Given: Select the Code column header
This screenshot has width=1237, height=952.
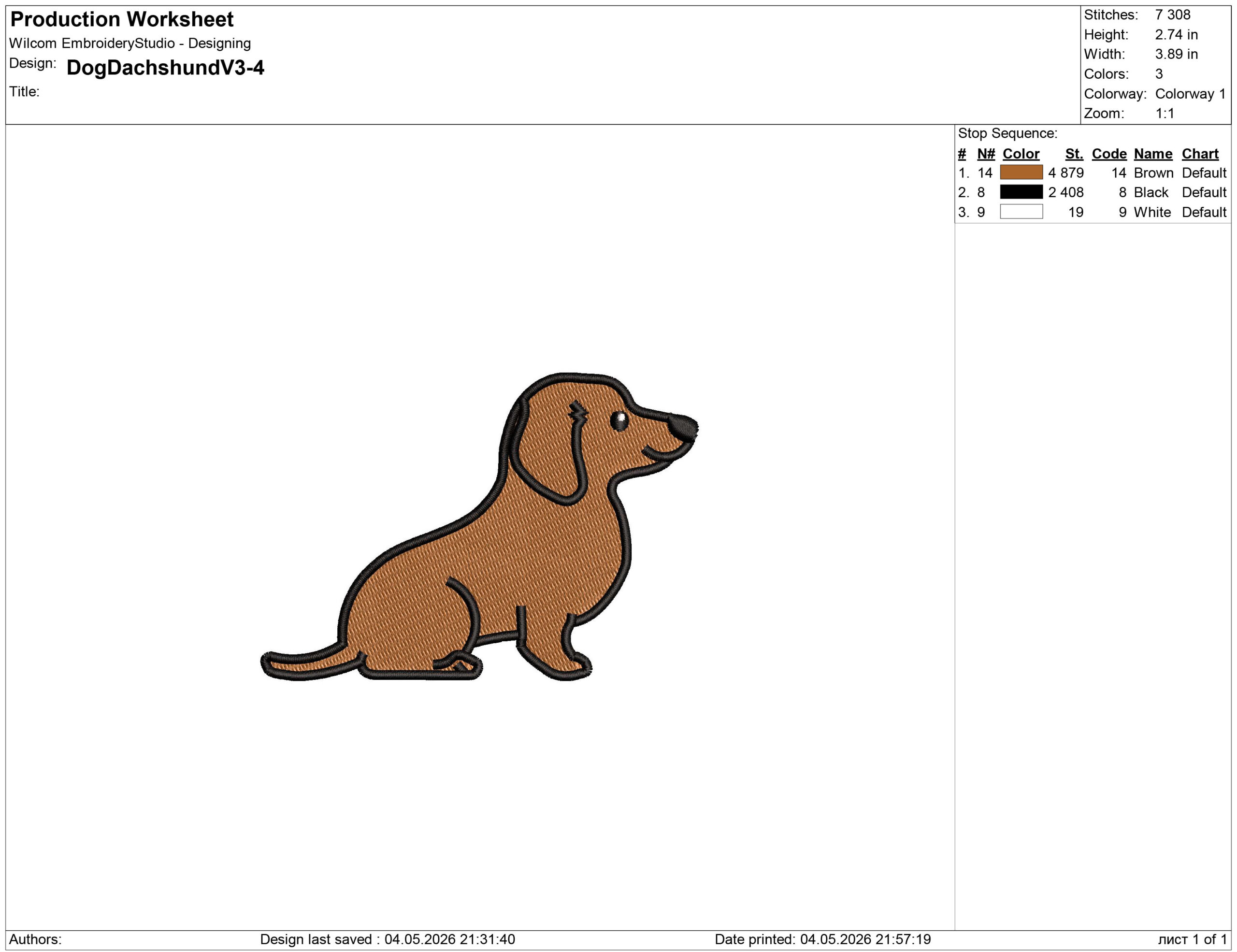Looking at the screenshot, I should coord(1109,154).
